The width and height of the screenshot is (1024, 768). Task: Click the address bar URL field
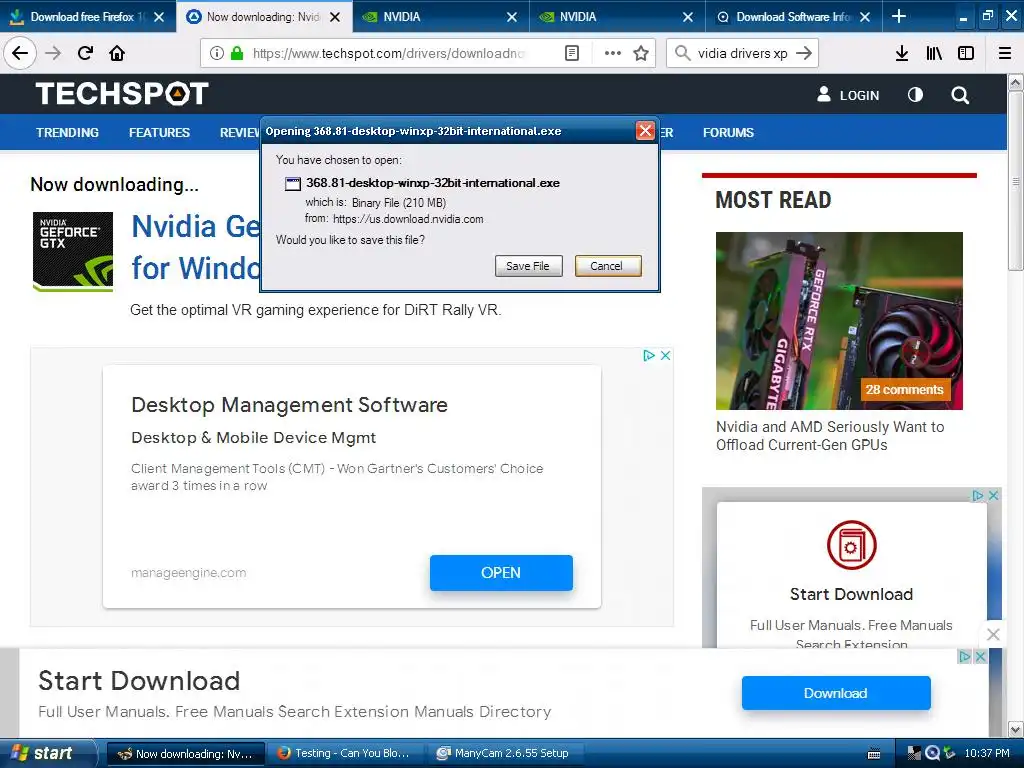click(x=389, y=53)
